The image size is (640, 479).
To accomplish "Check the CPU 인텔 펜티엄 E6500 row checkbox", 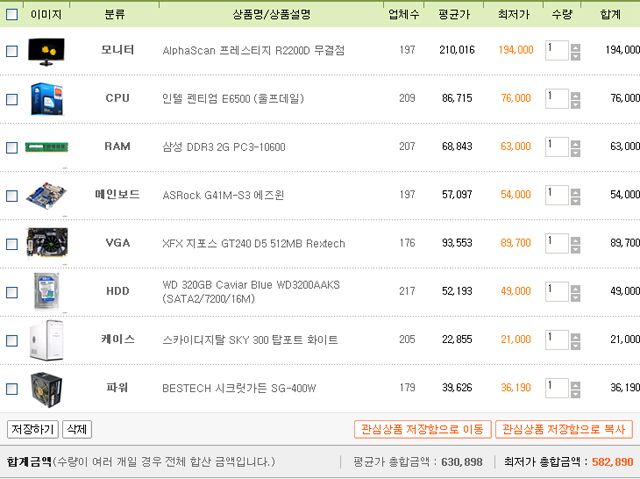I will (12, 99).
